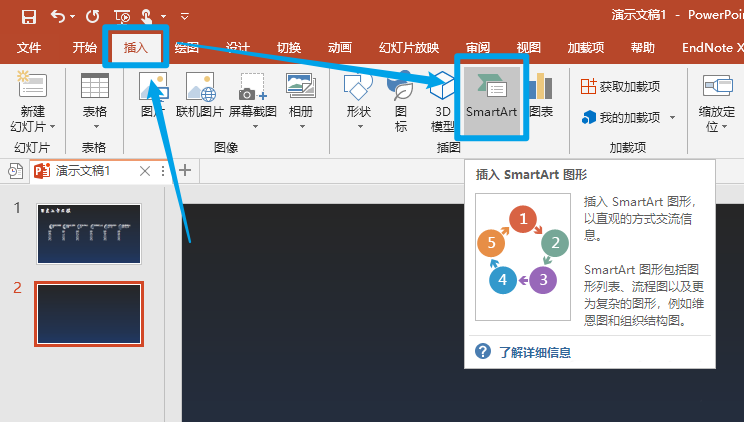
Task: Select the 演示文稿1 document tab
Action: [x=83, y=171]
